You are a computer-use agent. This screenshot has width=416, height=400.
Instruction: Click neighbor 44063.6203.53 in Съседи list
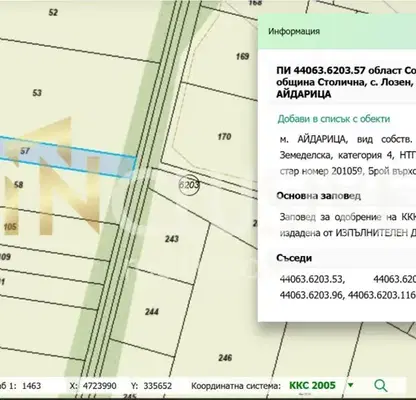click(x=312, y=279)
